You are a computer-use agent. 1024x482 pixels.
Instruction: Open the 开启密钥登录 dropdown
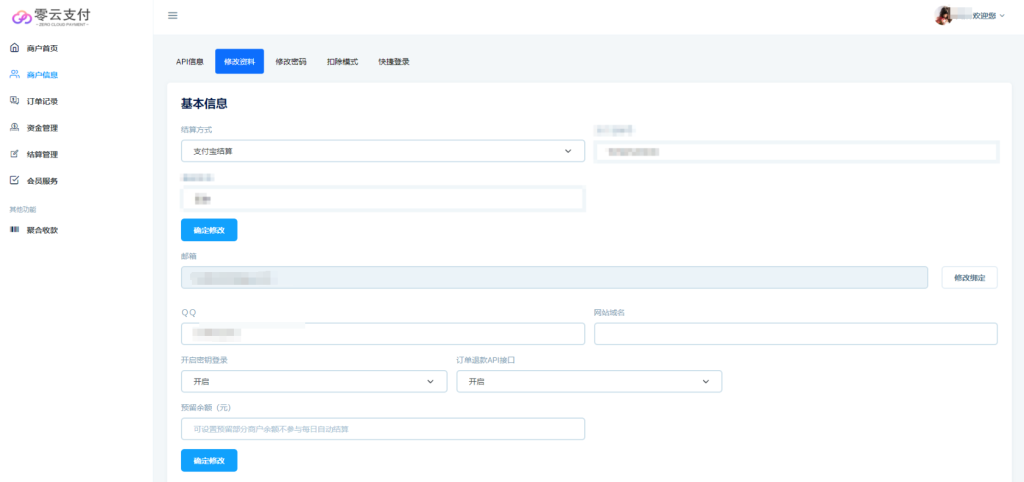point(314,382)
